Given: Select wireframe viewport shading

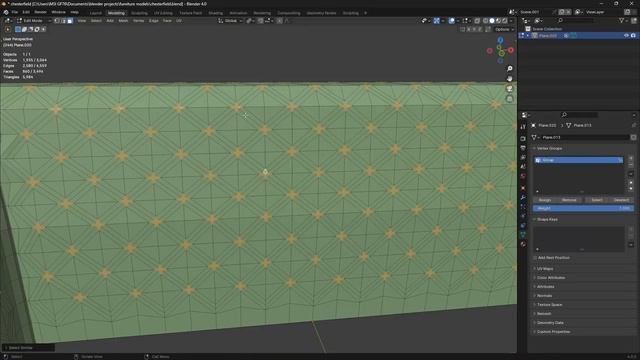Looking at the screenshot, I should click(486, 20).
